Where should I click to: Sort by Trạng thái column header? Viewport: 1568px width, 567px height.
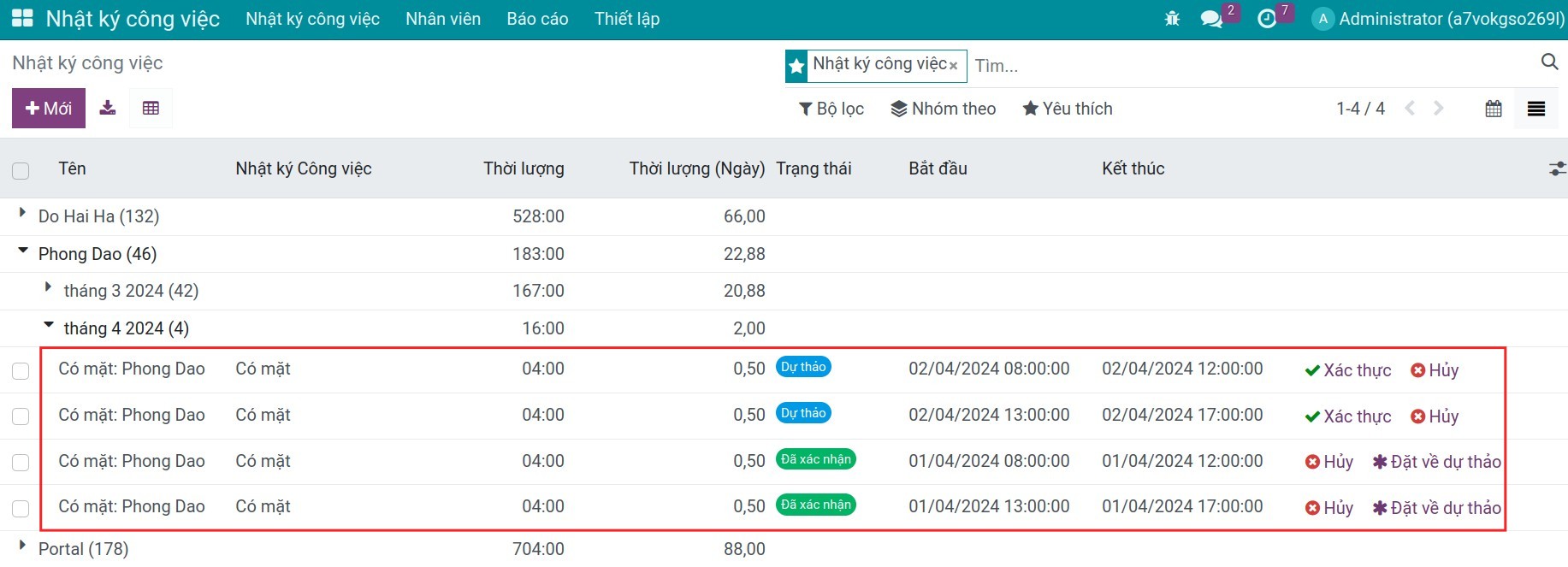click(814, 168)
